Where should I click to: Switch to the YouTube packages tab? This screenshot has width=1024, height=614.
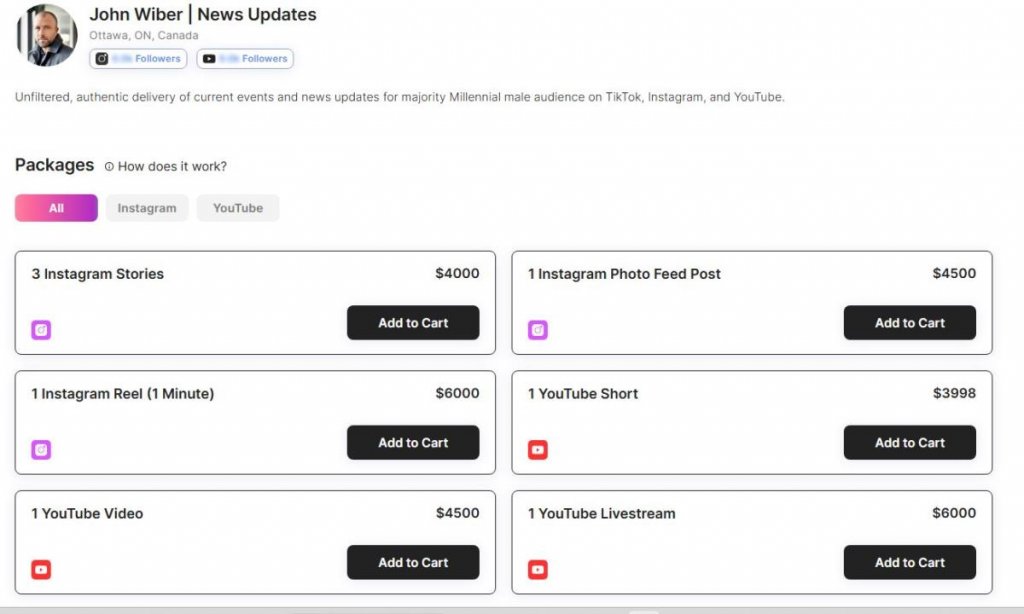click(238, 208)
